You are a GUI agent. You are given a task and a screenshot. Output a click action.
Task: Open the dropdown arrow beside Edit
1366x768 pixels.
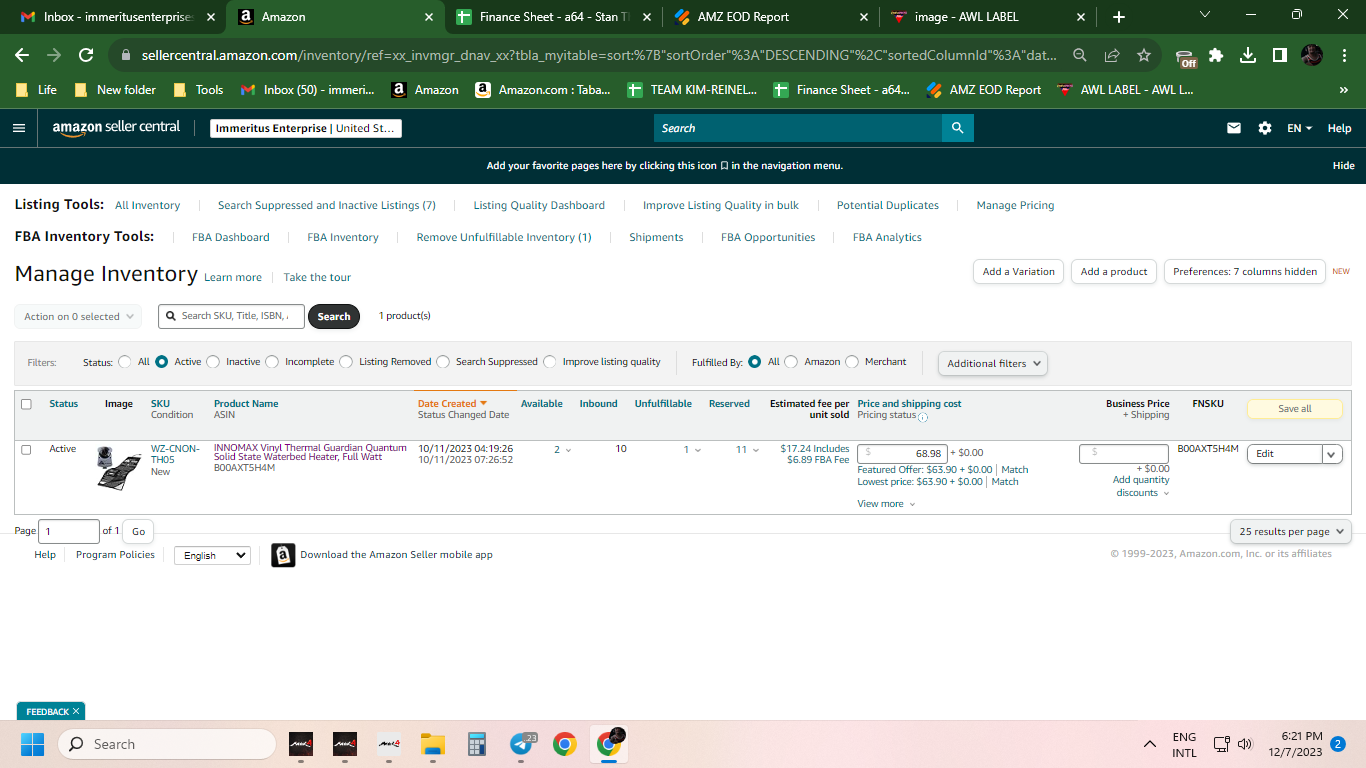[x=1332, y=454]
